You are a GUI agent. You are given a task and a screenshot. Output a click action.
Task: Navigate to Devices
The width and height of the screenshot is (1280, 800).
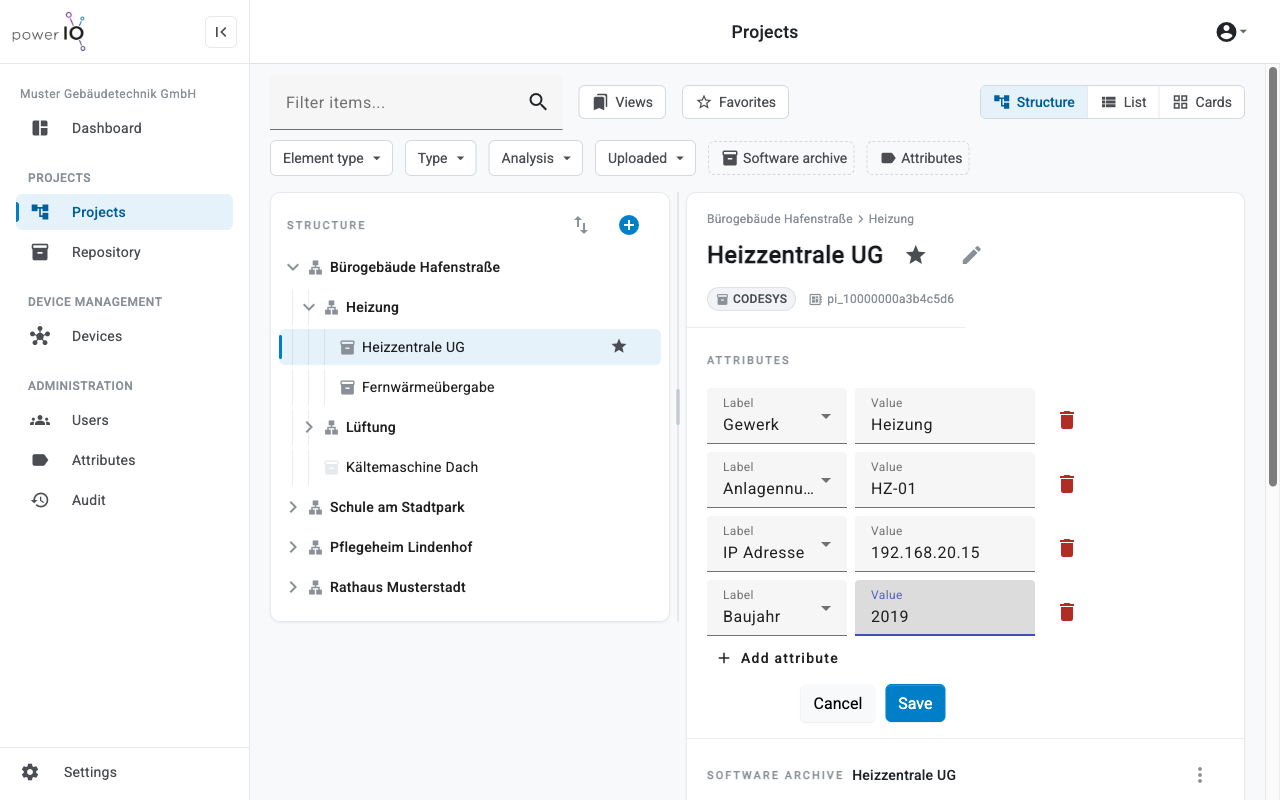(x=125, y=336)
